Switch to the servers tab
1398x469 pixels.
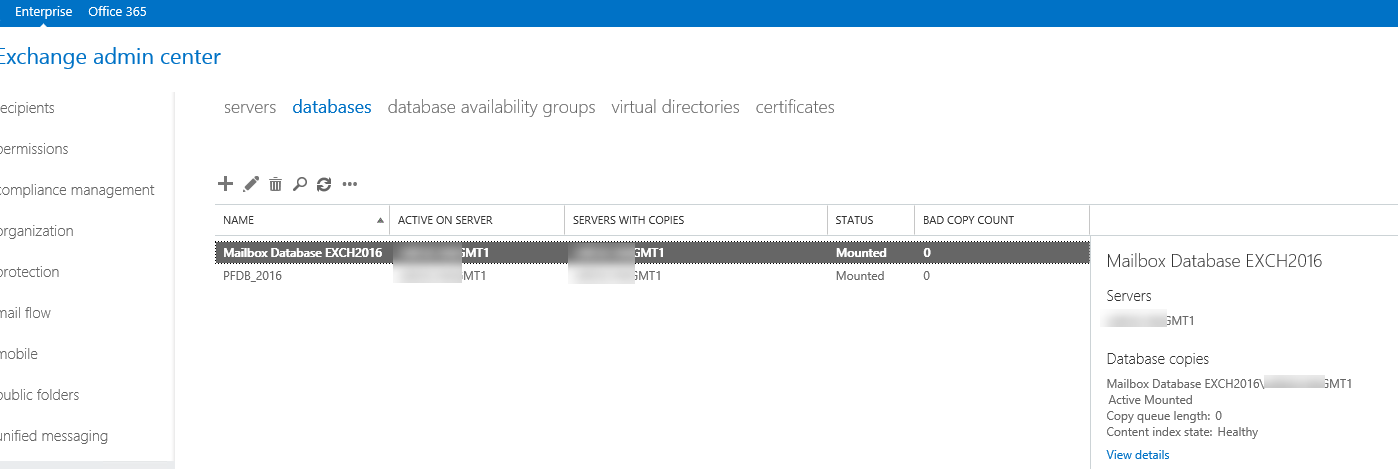(x=250, y=107)
